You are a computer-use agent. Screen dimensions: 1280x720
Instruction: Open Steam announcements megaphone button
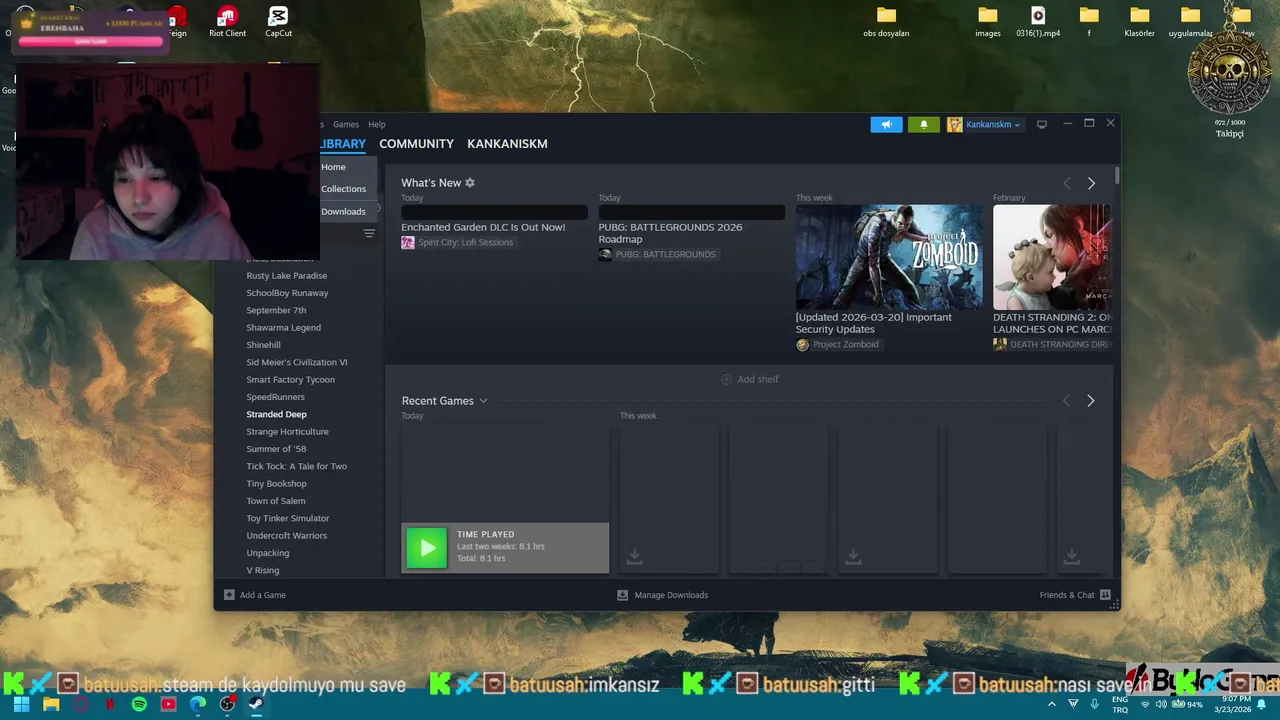point(886,124)
